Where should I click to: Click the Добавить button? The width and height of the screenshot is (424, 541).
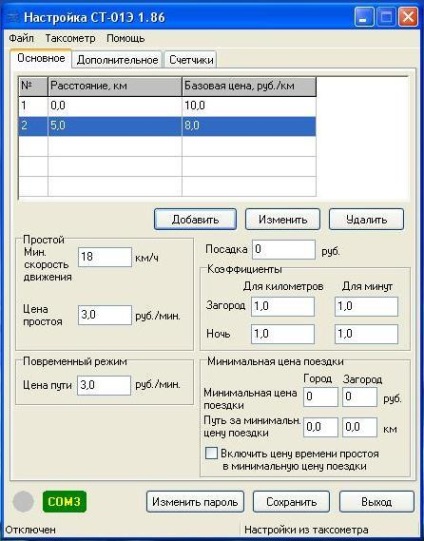(x=195, y=219)
